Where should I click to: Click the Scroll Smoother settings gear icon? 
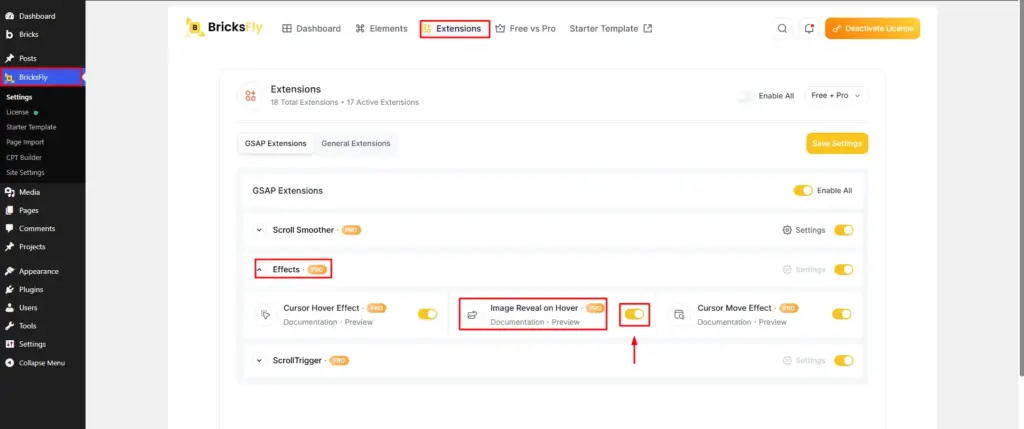(x=787, y=230)
